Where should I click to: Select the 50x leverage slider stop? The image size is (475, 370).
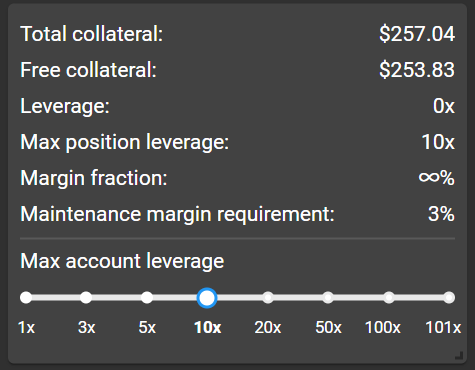coord(328,297)
